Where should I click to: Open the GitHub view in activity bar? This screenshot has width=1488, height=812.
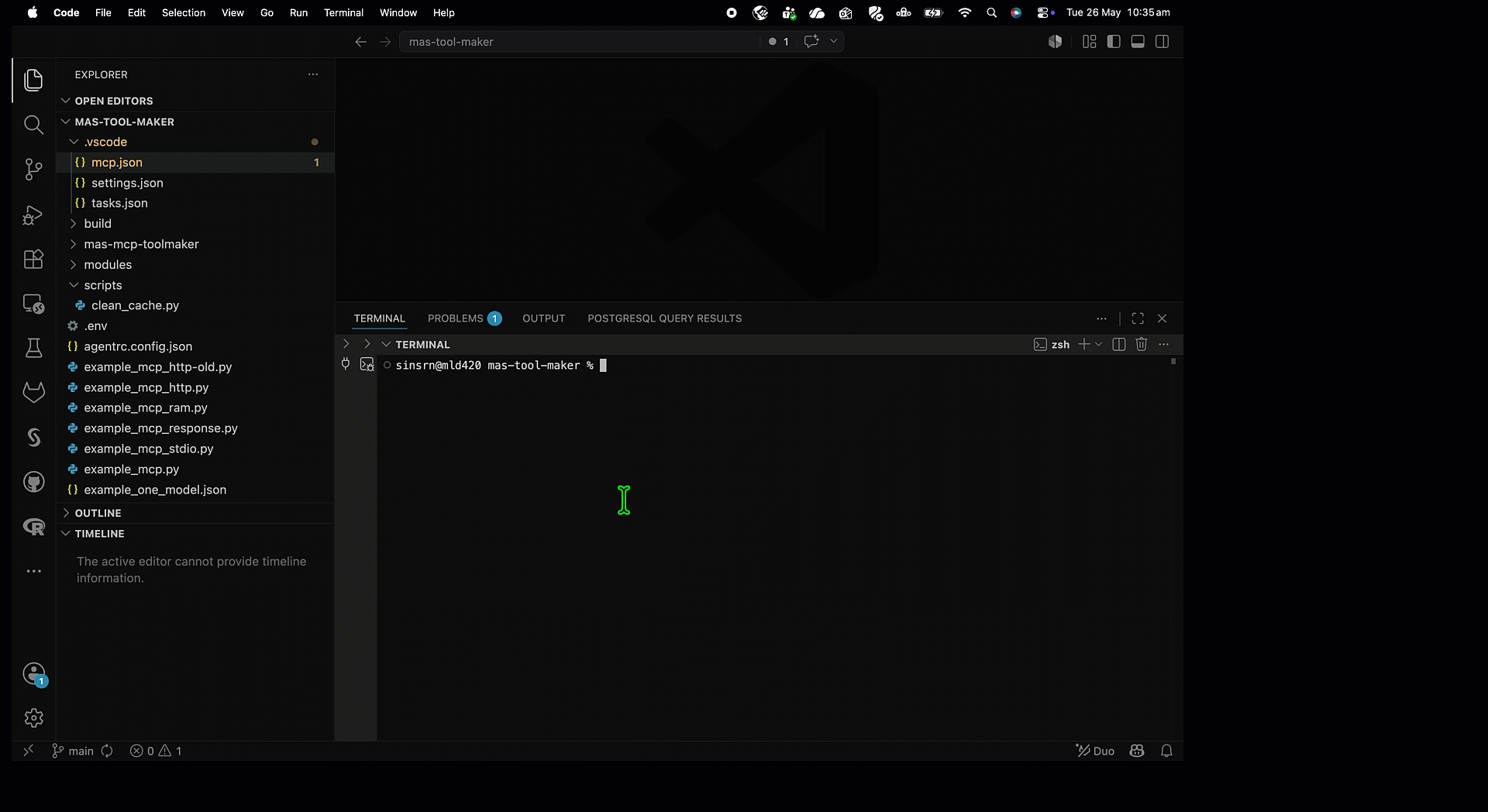pyautogui.click(x=33, y=482)
